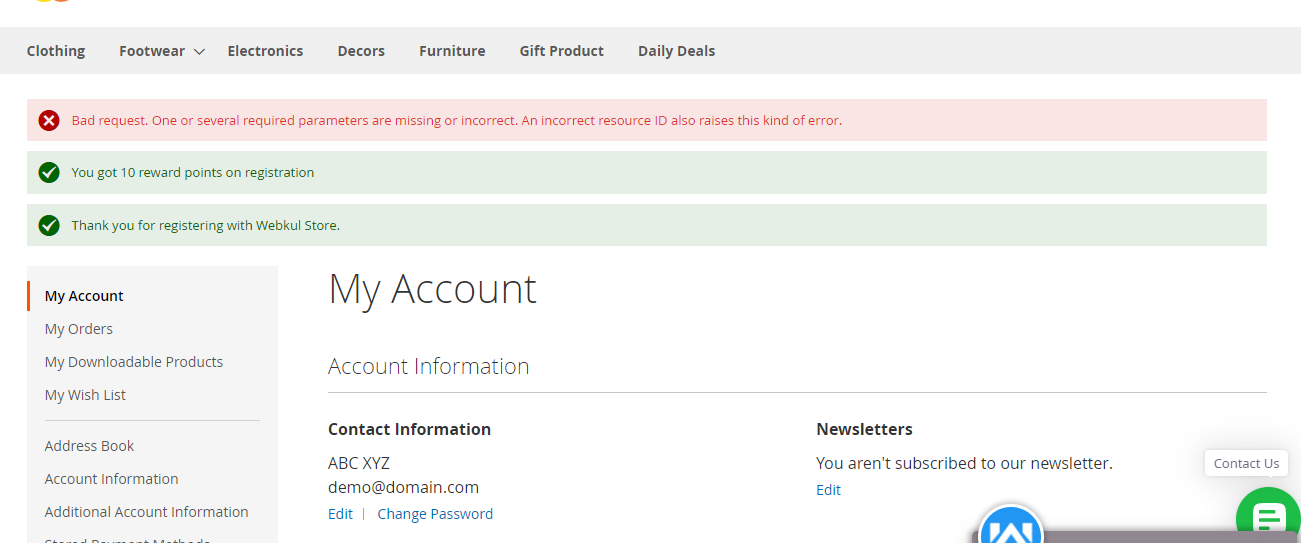This screenshot has width=1301, height=543.
Task: Edit the newsletter subscription
Action: (x=828, y=490)
